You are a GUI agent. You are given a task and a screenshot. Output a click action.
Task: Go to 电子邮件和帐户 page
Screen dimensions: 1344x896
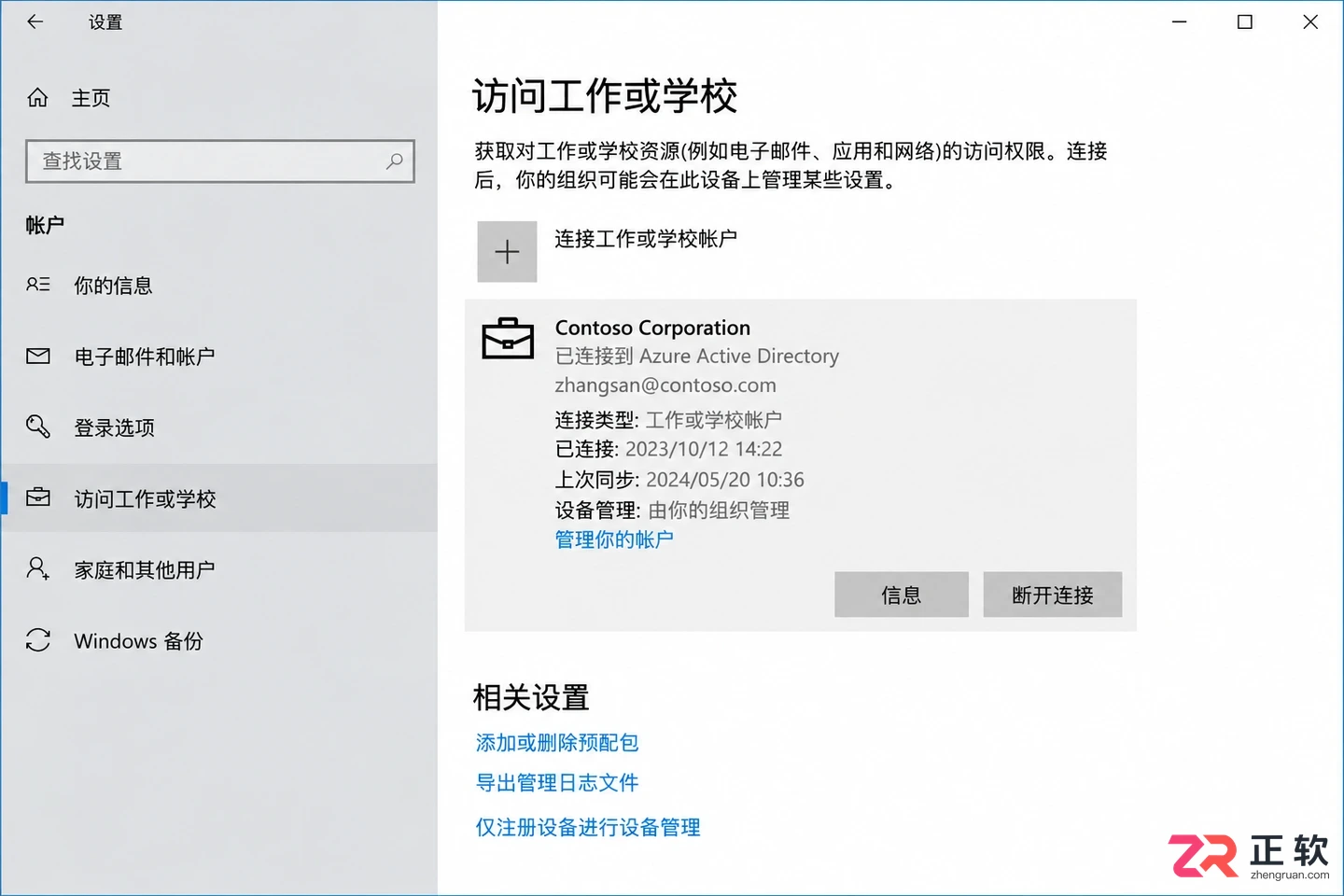point(145,357)
